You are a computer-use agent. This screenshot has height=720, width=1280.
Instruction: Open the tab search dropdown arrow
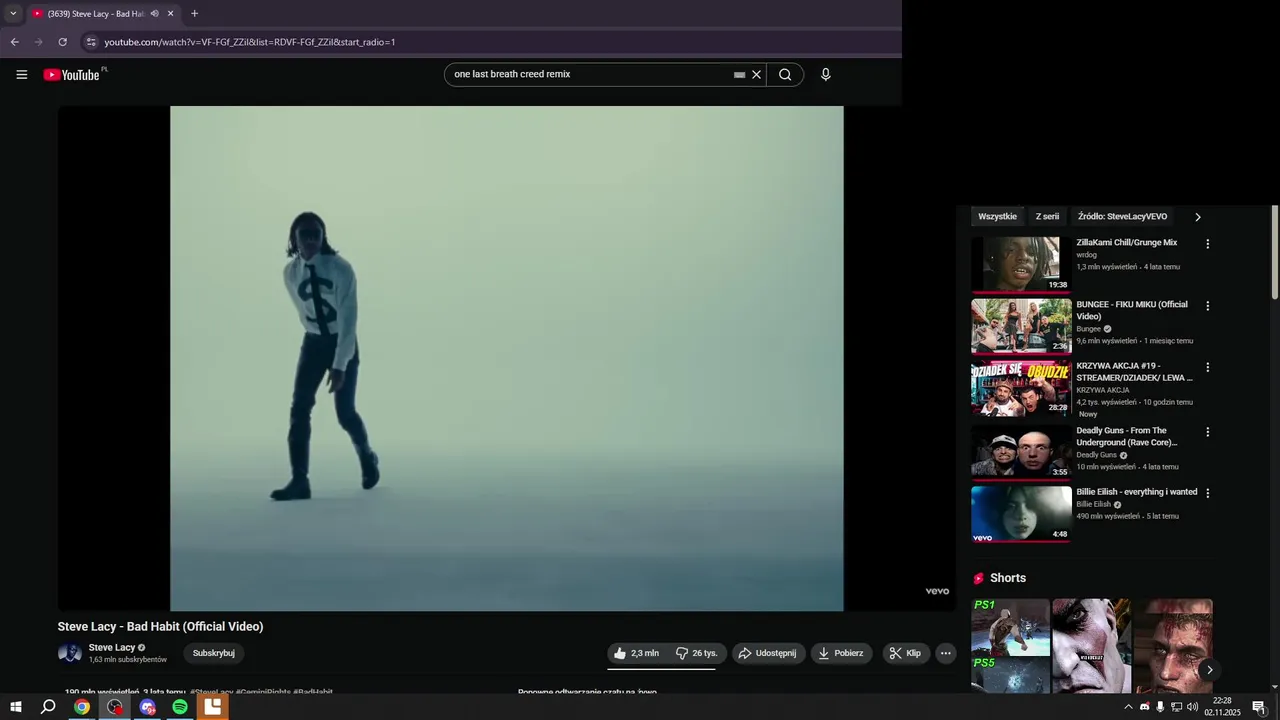(13, 14)
